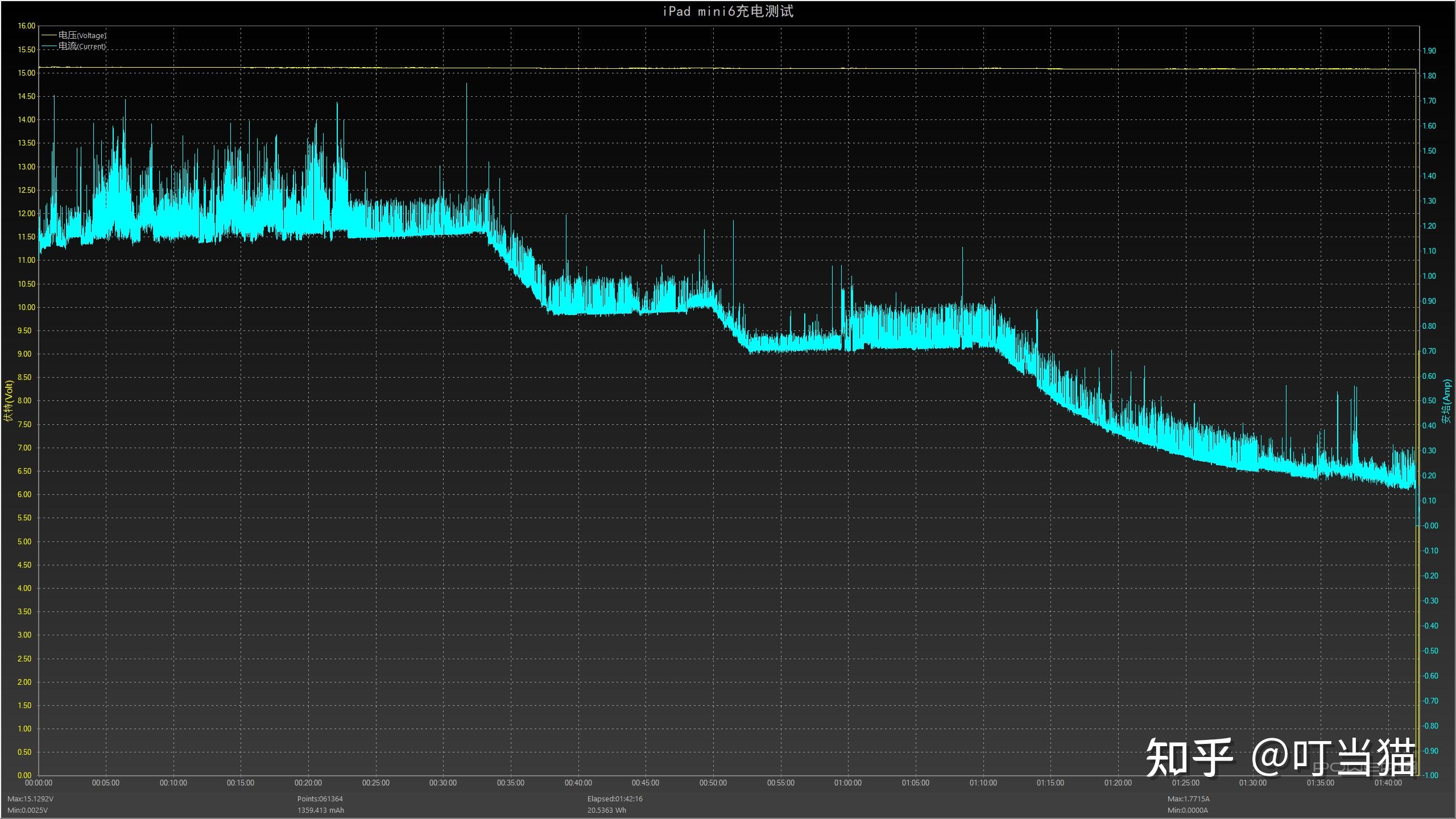Click the 安培(Amp) right axis title
Screen dimensions: 1456x819
(1447, 401)
